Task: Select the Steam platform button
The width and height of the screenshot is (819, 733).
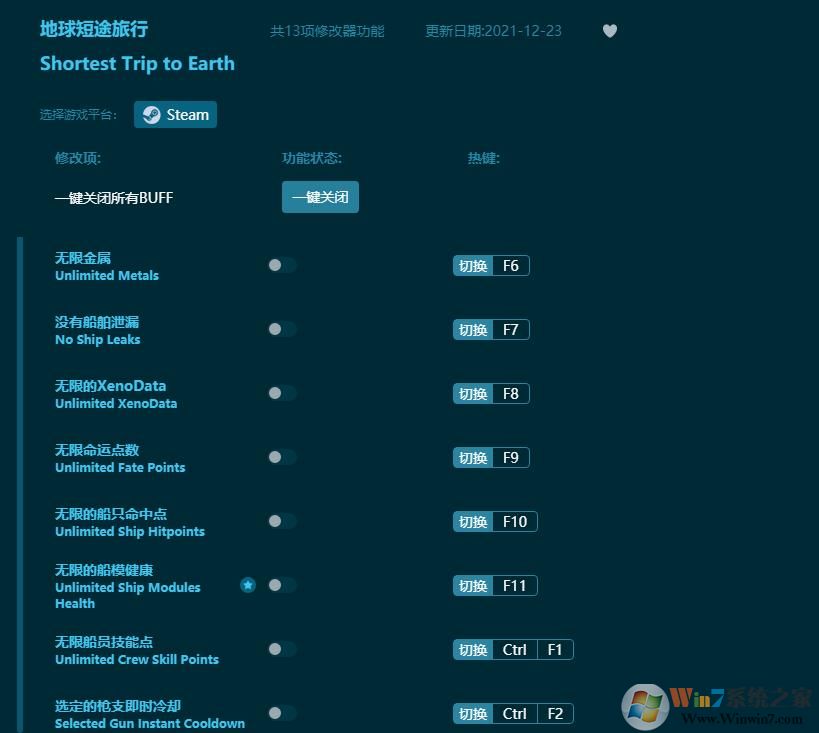Action: 176,114
